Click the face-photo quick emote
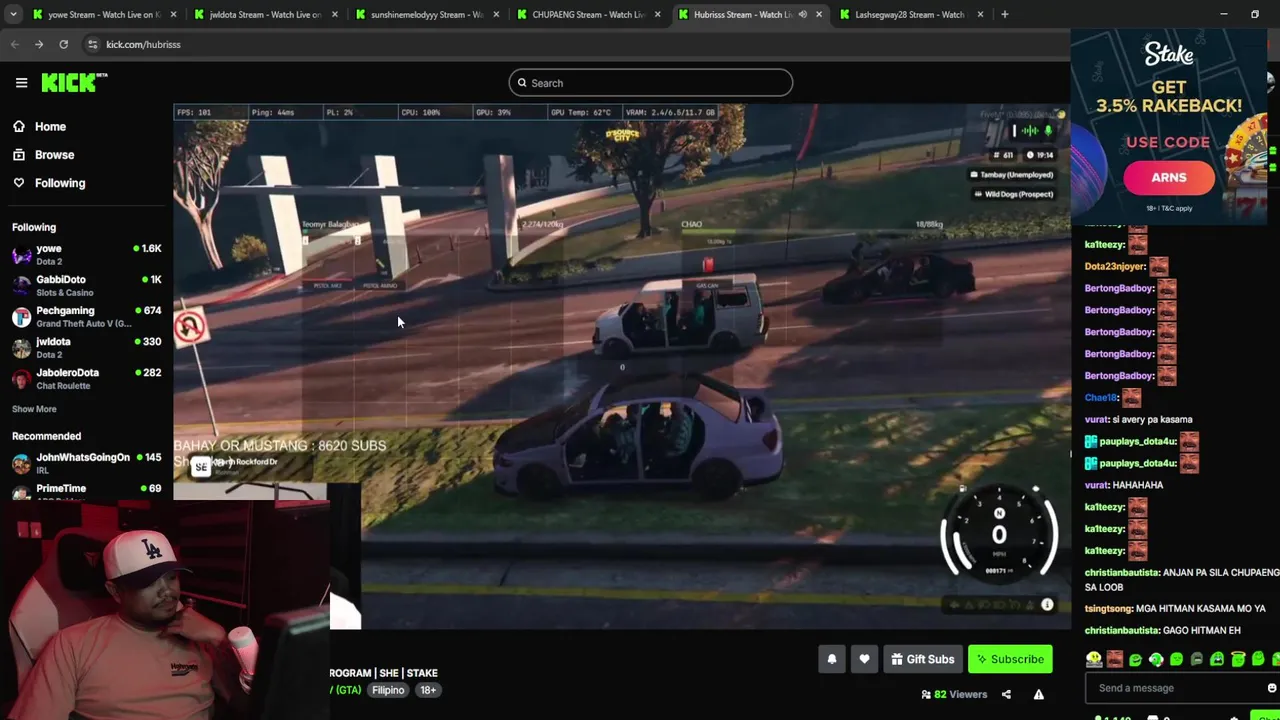This screenshot has width=1280, height=720. pyautogui.click(x=1114, y=659)
